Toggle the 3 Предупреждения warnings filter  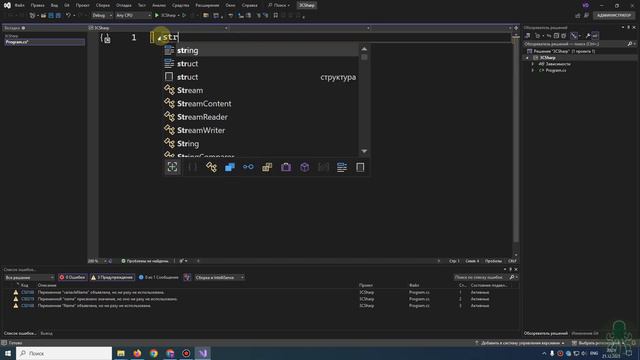click(x=112, y=278)
